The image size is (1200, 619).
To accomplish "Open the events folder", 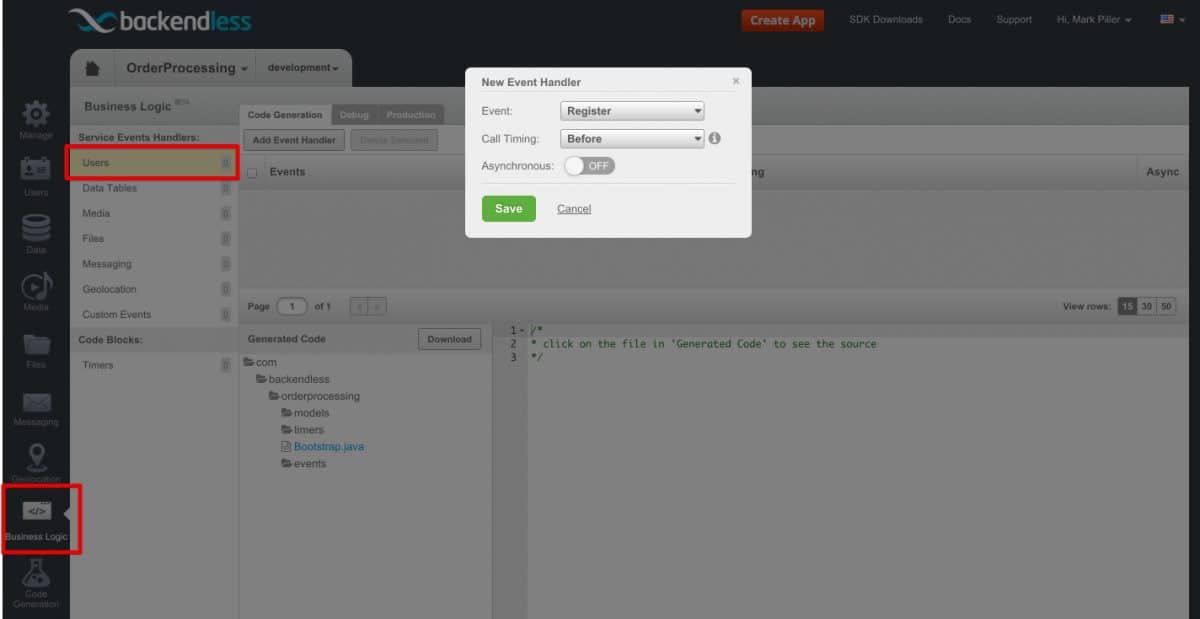I will point(303,464).
